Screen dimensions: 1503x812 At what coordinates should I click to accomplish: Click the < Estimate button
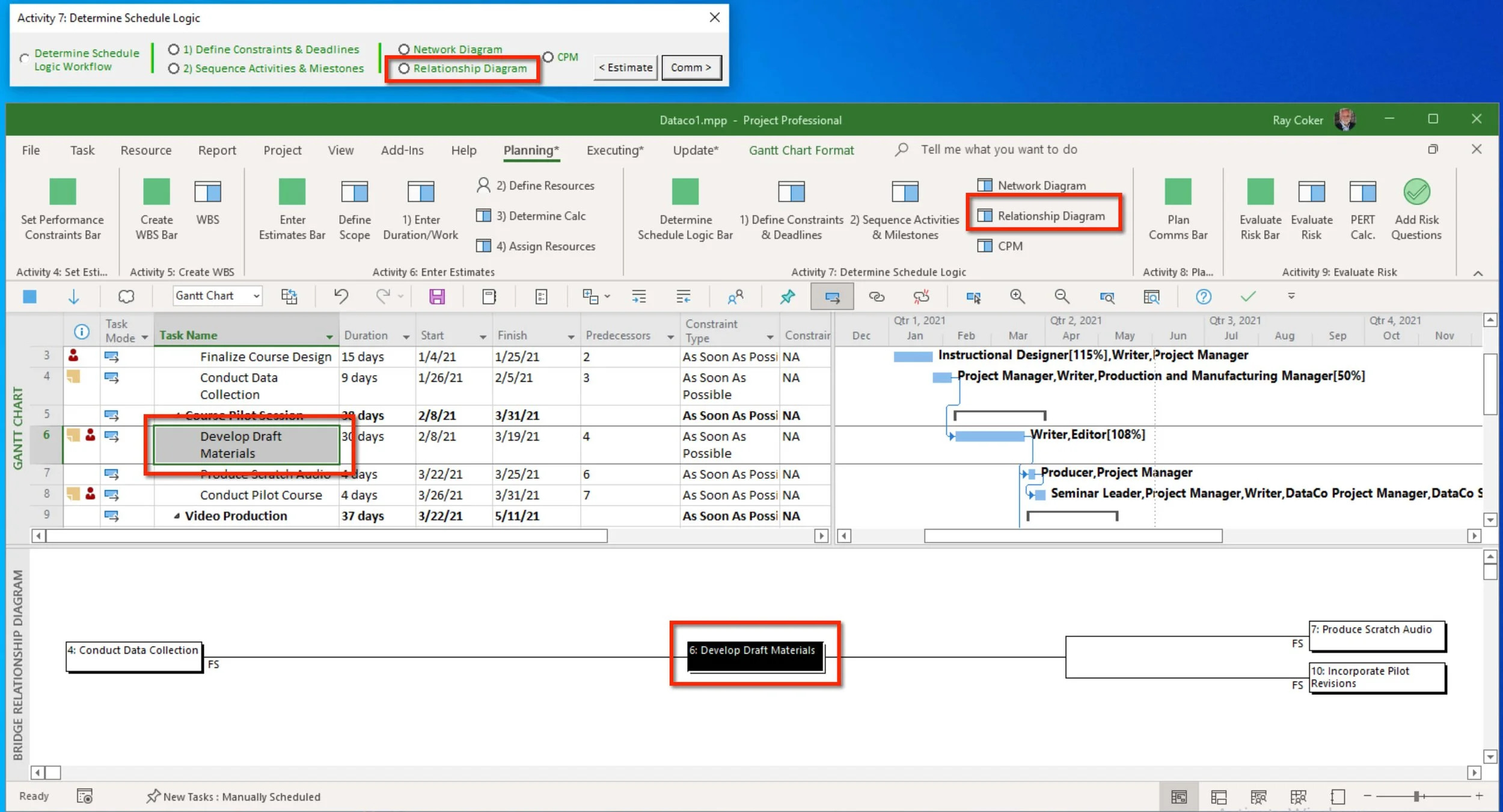(625, 67)
